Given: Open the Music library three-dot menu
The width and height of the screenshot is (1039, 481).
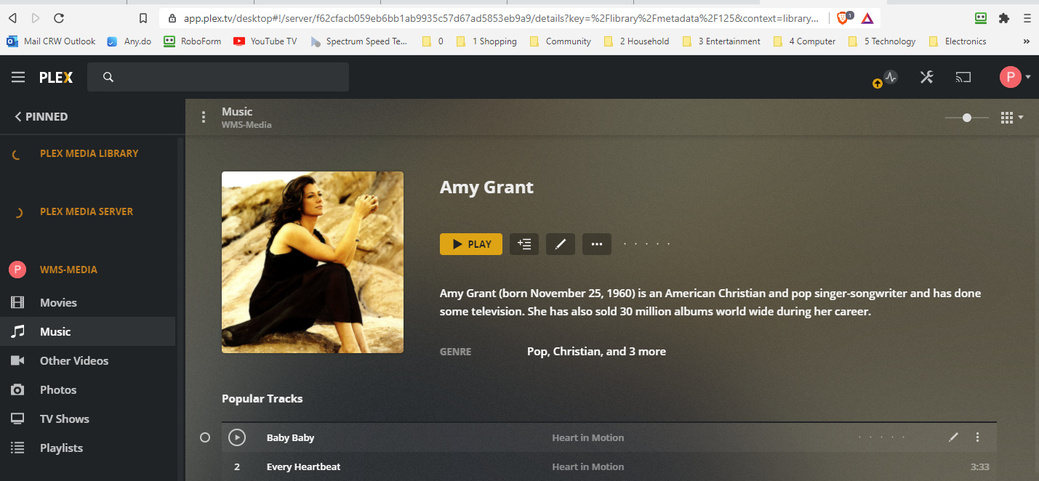Looking at the screenshot, I should [x=203, y=117].
